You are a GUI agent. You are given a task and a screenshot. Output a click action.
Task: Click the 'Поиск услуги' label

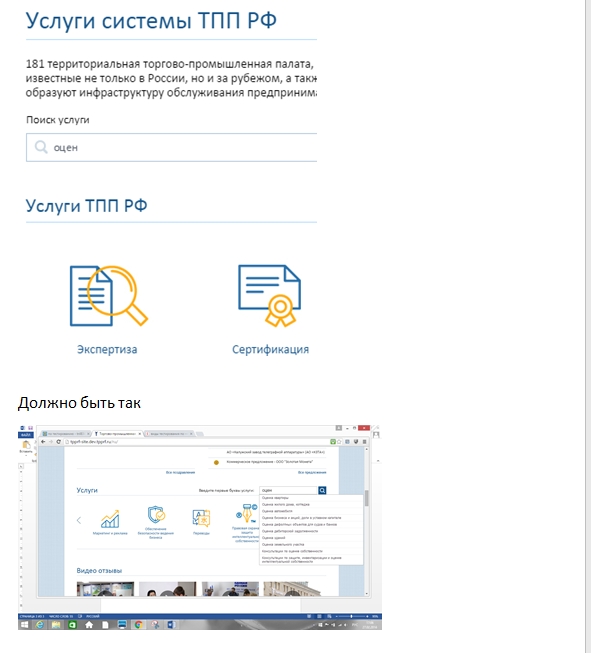pyautogui.click(x=58, y=120)
